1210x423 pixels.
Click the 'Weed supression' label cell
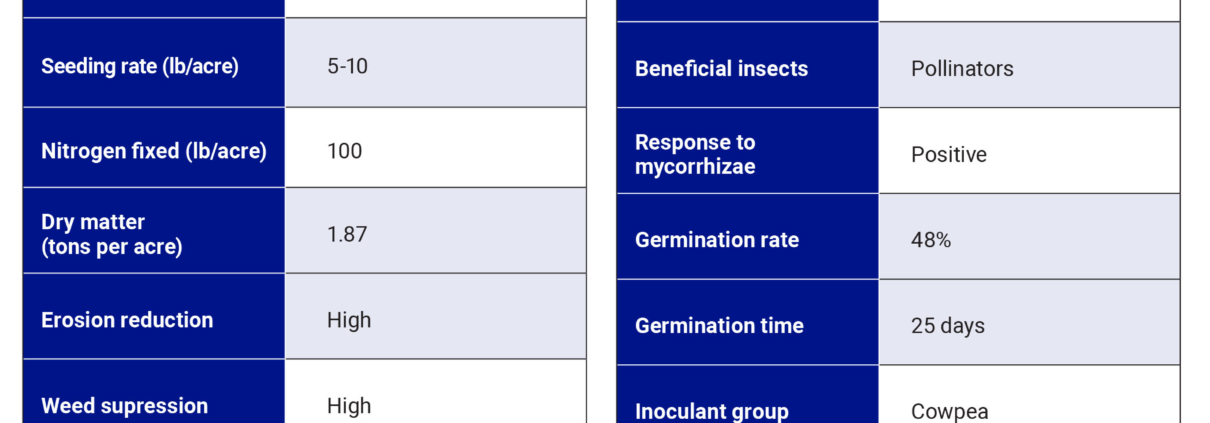pos(125,405)
